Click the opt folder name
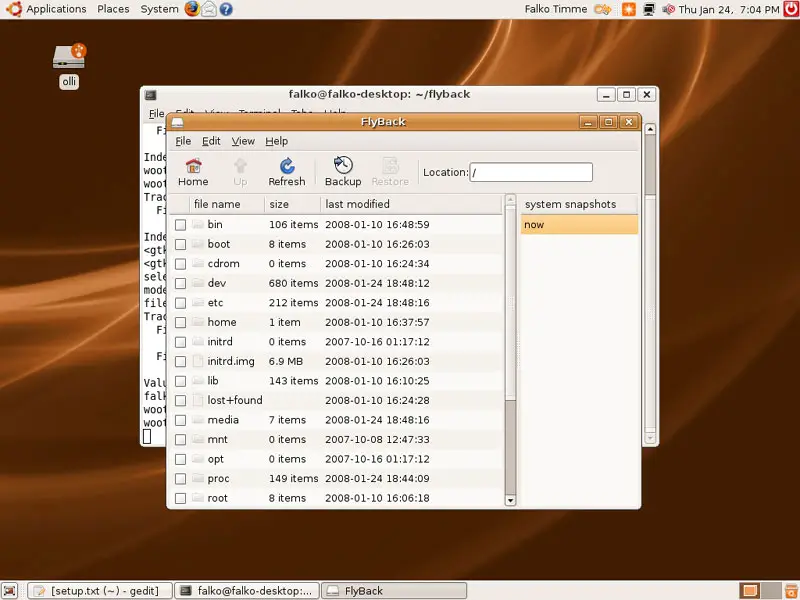 [x=215, y=459]
